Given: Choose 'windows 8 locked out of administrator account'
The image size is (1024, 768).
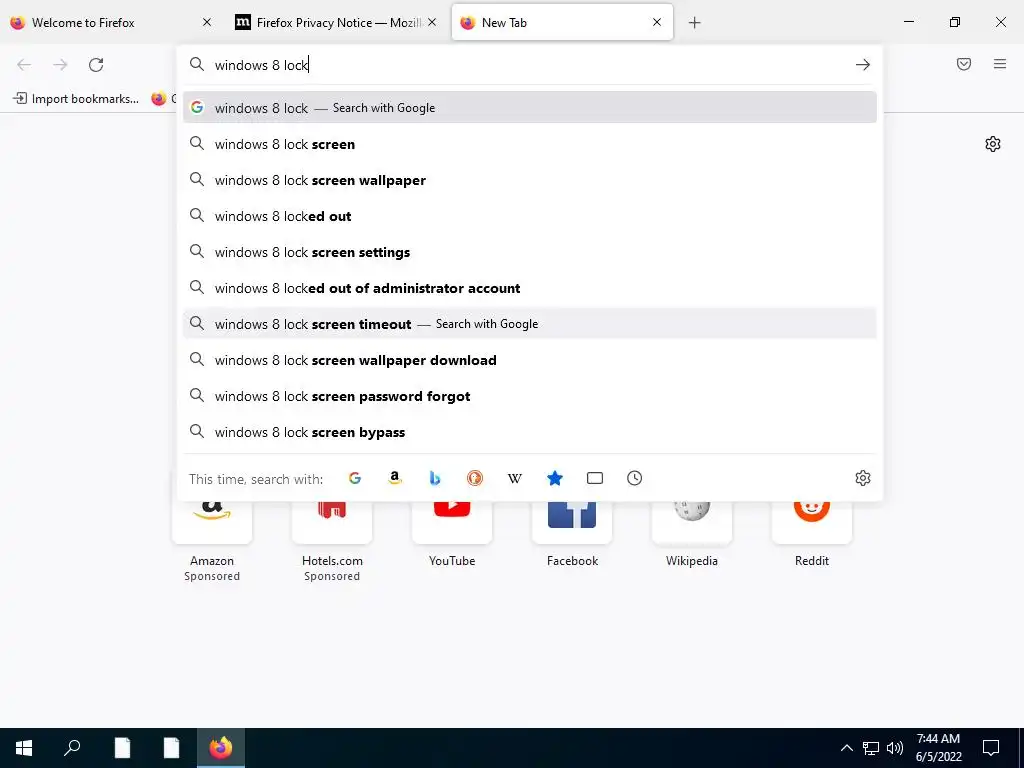Looking at the screenshot, I should click(530, 288).
